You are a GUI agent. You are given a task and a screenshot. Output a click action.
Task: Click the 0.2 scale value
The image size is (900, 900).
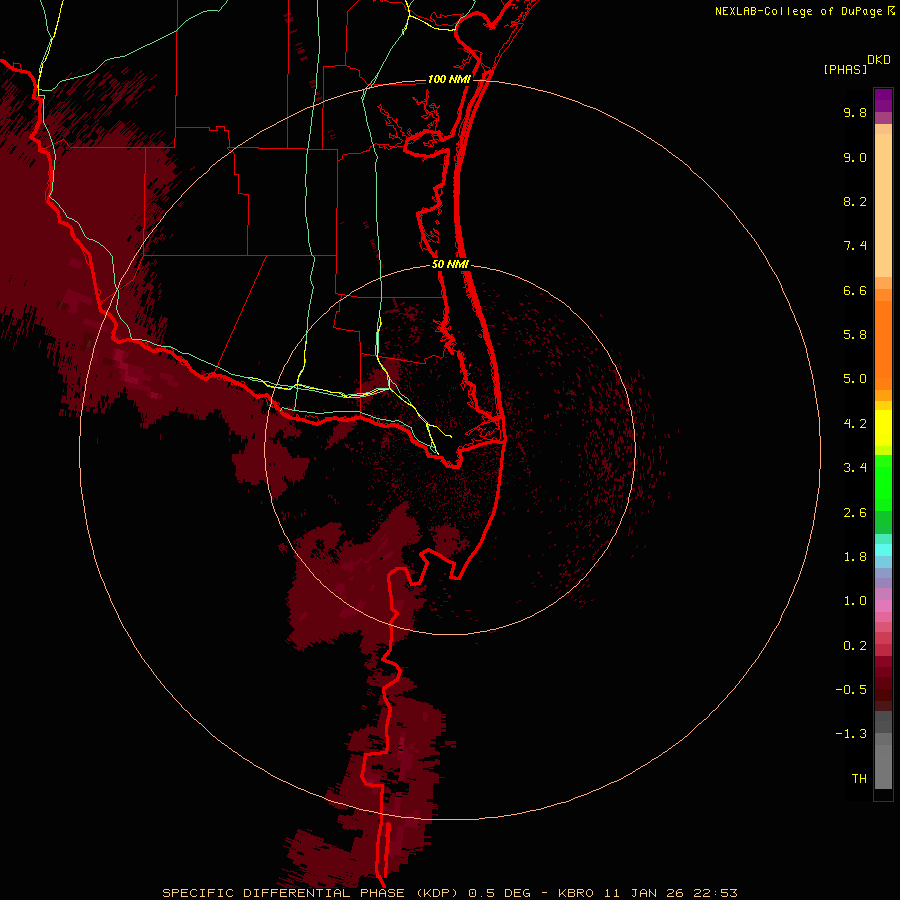[855, 645]
